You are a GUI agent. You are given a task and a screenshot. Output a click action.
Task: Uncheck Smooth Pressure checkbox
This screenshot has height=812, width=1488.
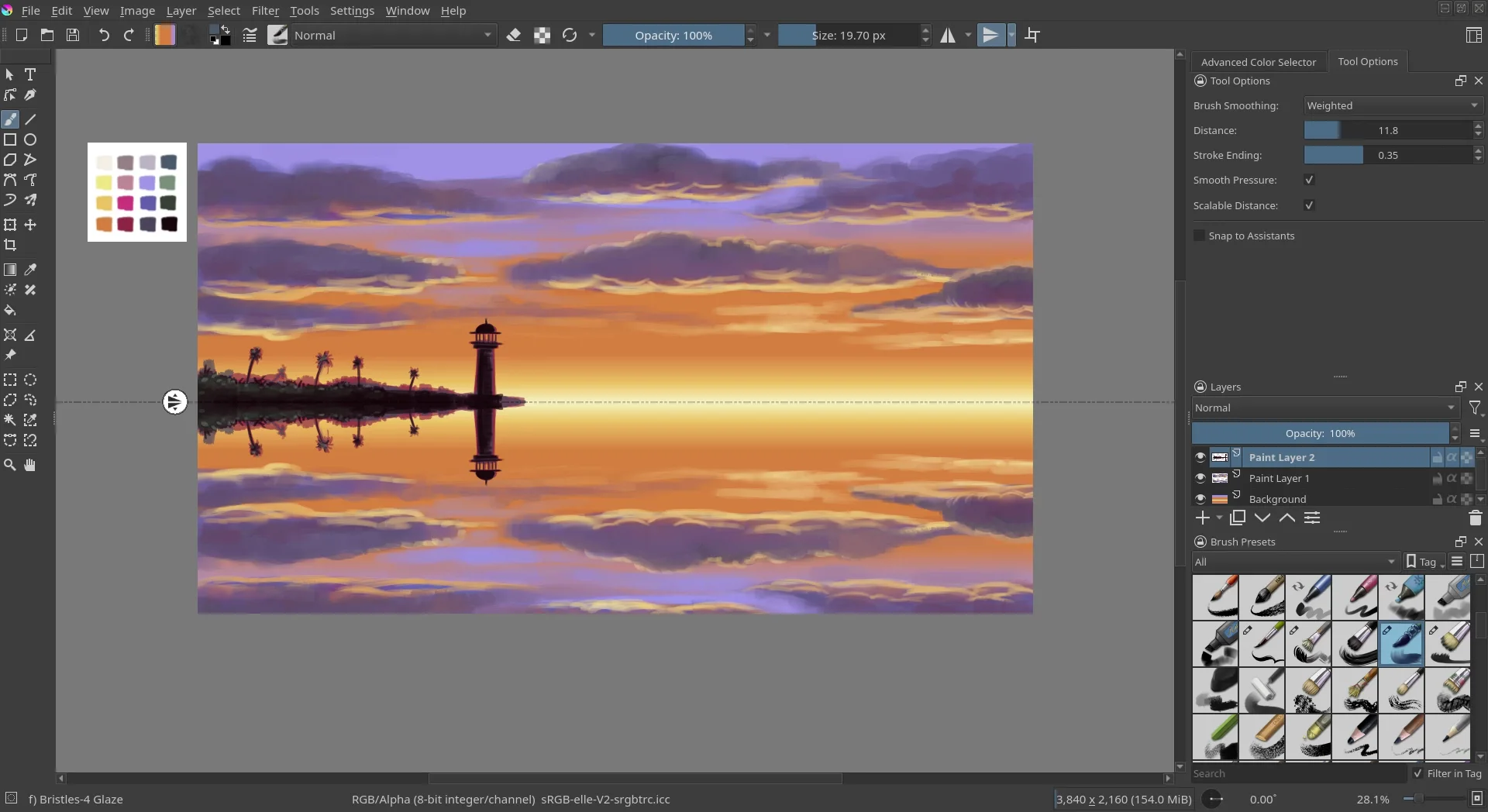click(1309, 180)
